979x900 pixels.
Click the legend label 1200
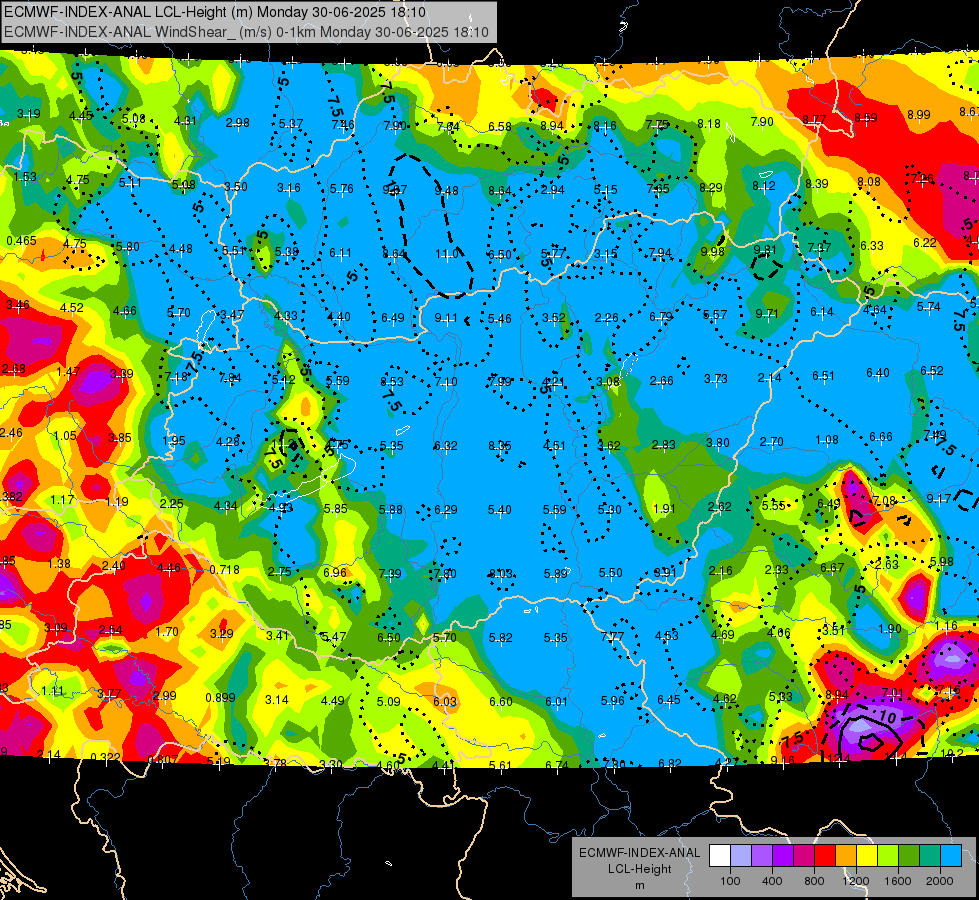pyautogui.click(x=855, y=881)
